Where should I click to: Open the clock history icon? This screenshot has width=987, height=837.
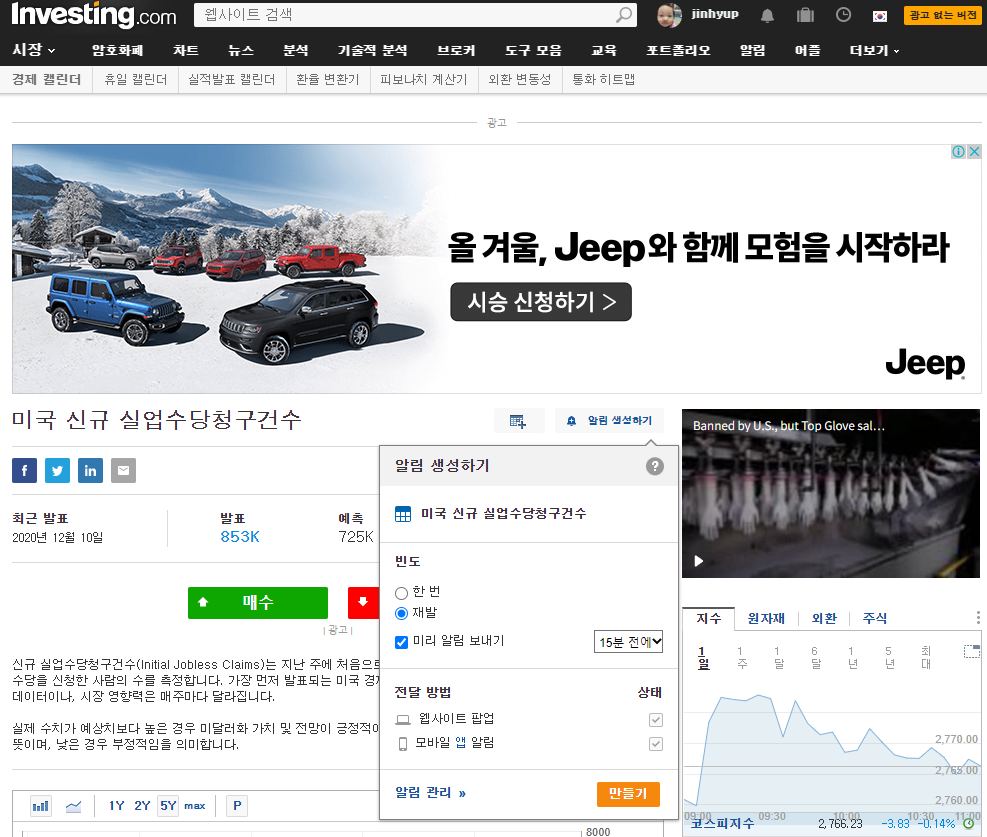pos(843,14)
